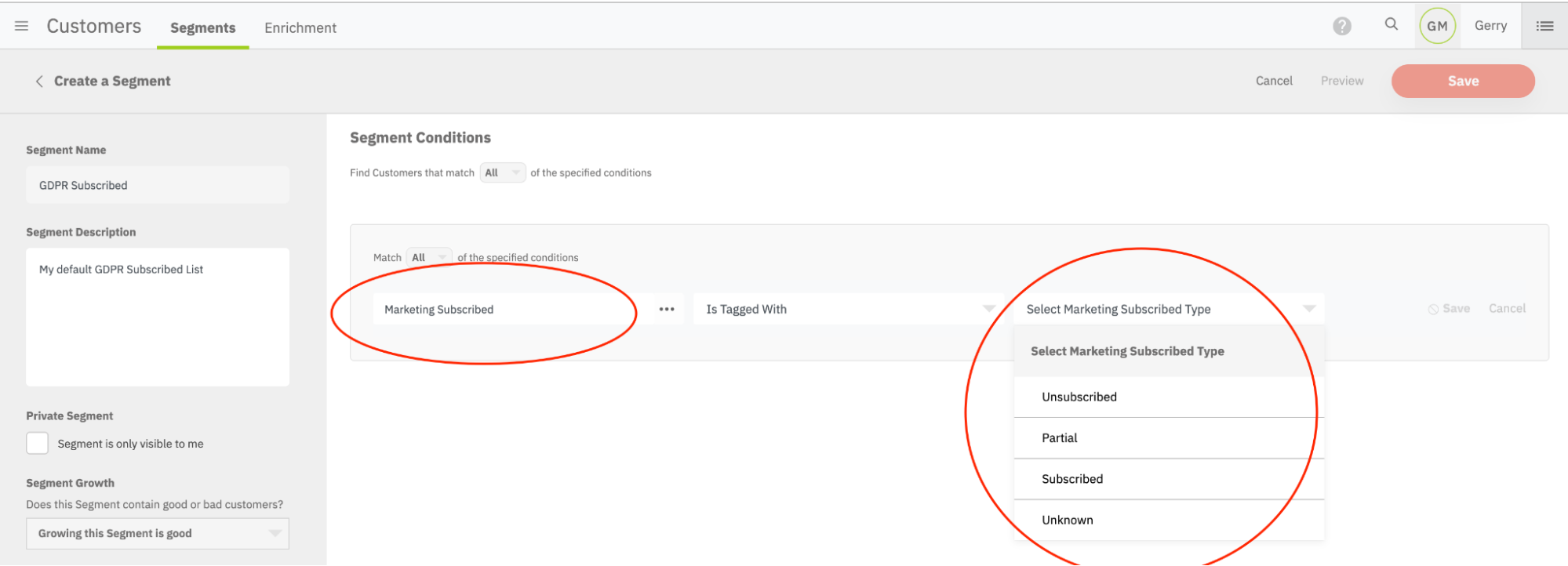The height and width of the screenshot is (566, 1568).
Task: Click the condition row Save button
Action: (x=1449, y=309)
